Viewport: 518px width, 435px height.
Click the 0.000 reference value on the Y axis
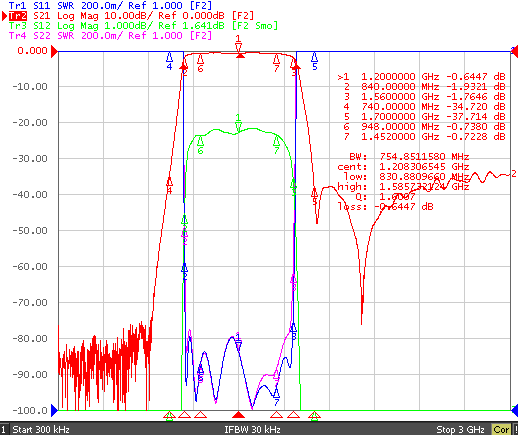tap(32, 51)
